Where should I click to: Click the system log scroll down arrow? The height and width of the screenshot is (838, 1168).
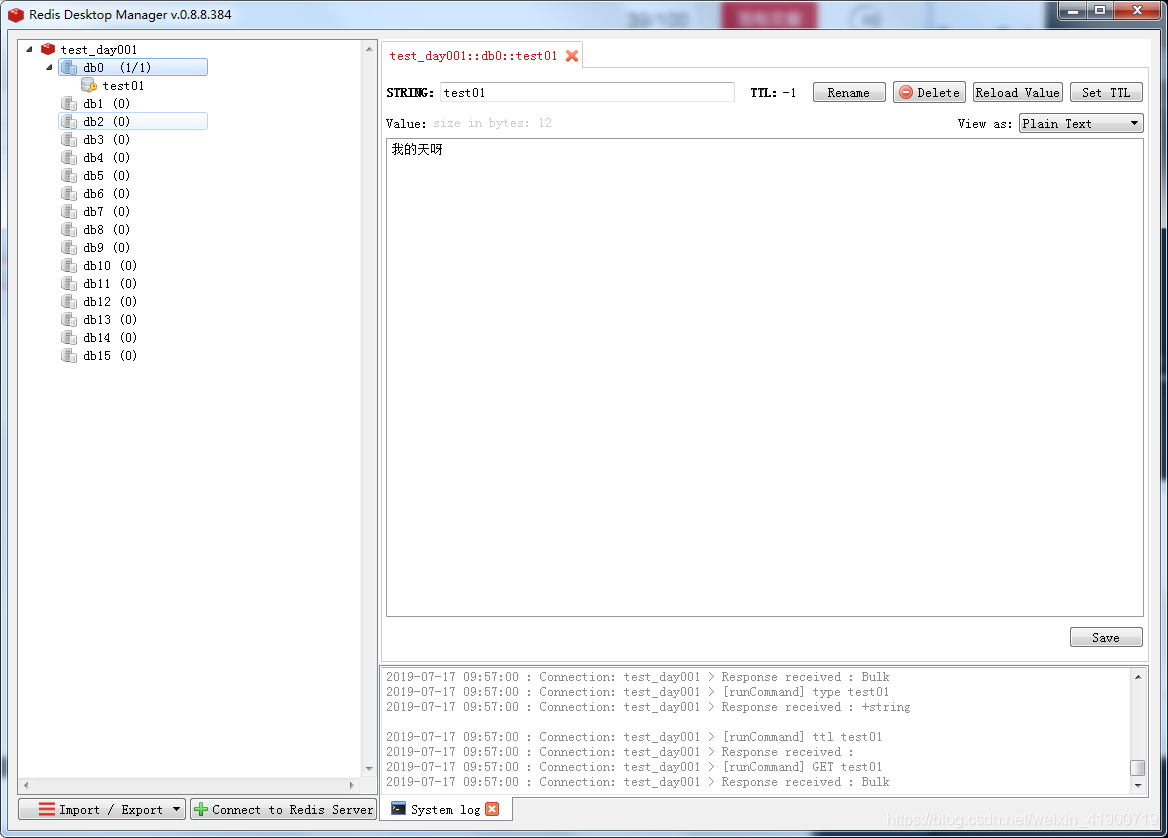[1137, 785]
